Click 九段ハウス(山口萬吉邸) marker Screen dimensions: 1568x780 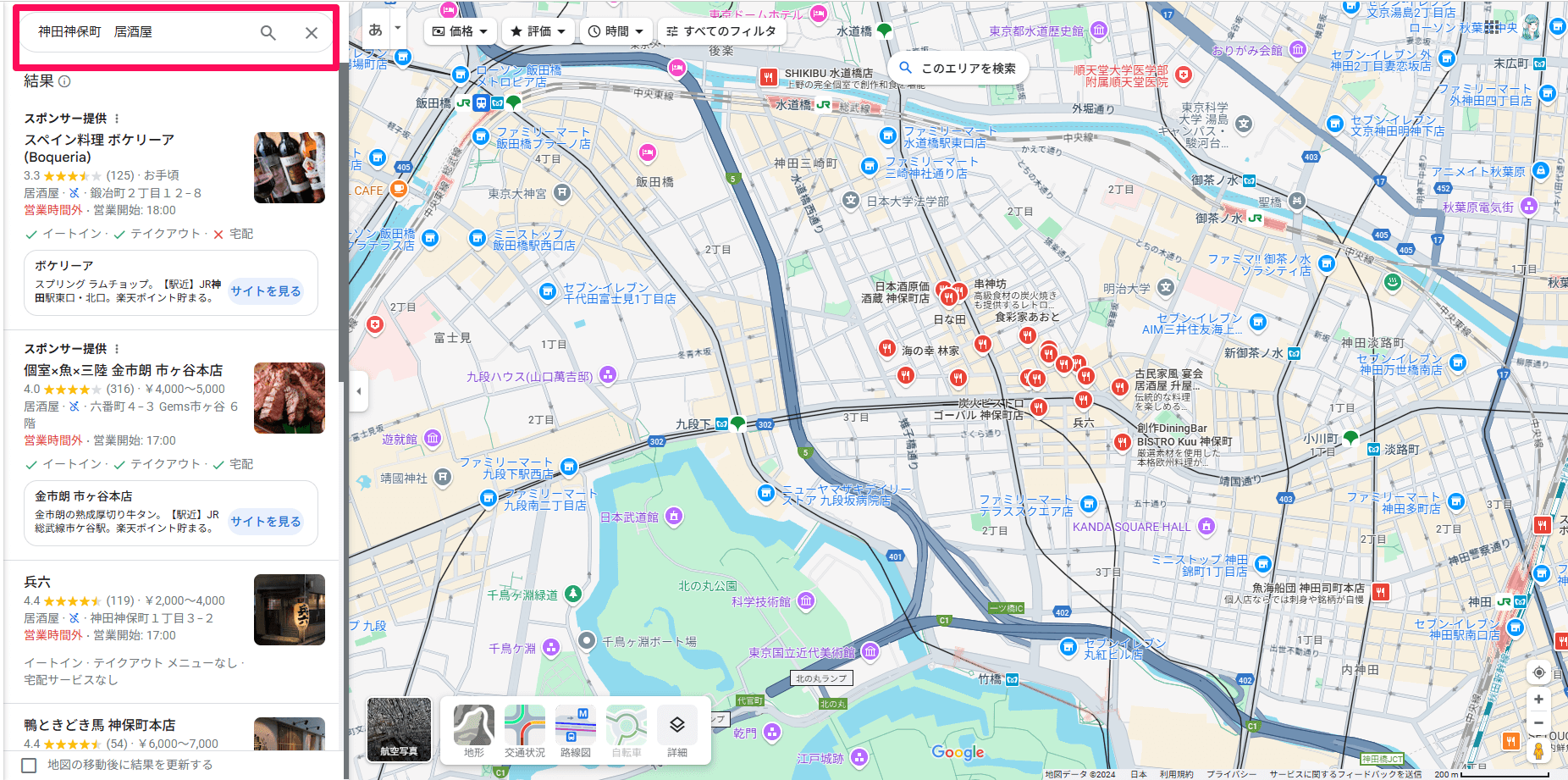point(608,374)
